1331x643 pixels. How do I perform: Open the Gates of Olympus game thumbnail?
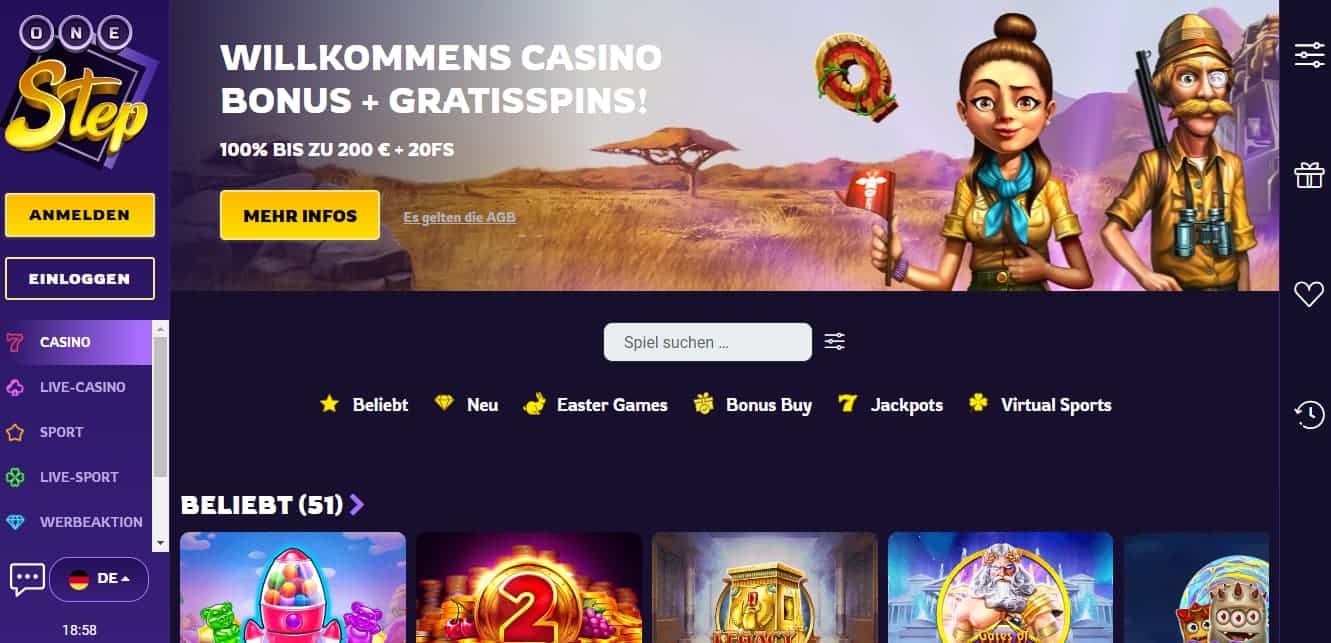[x=1000, y=587]
